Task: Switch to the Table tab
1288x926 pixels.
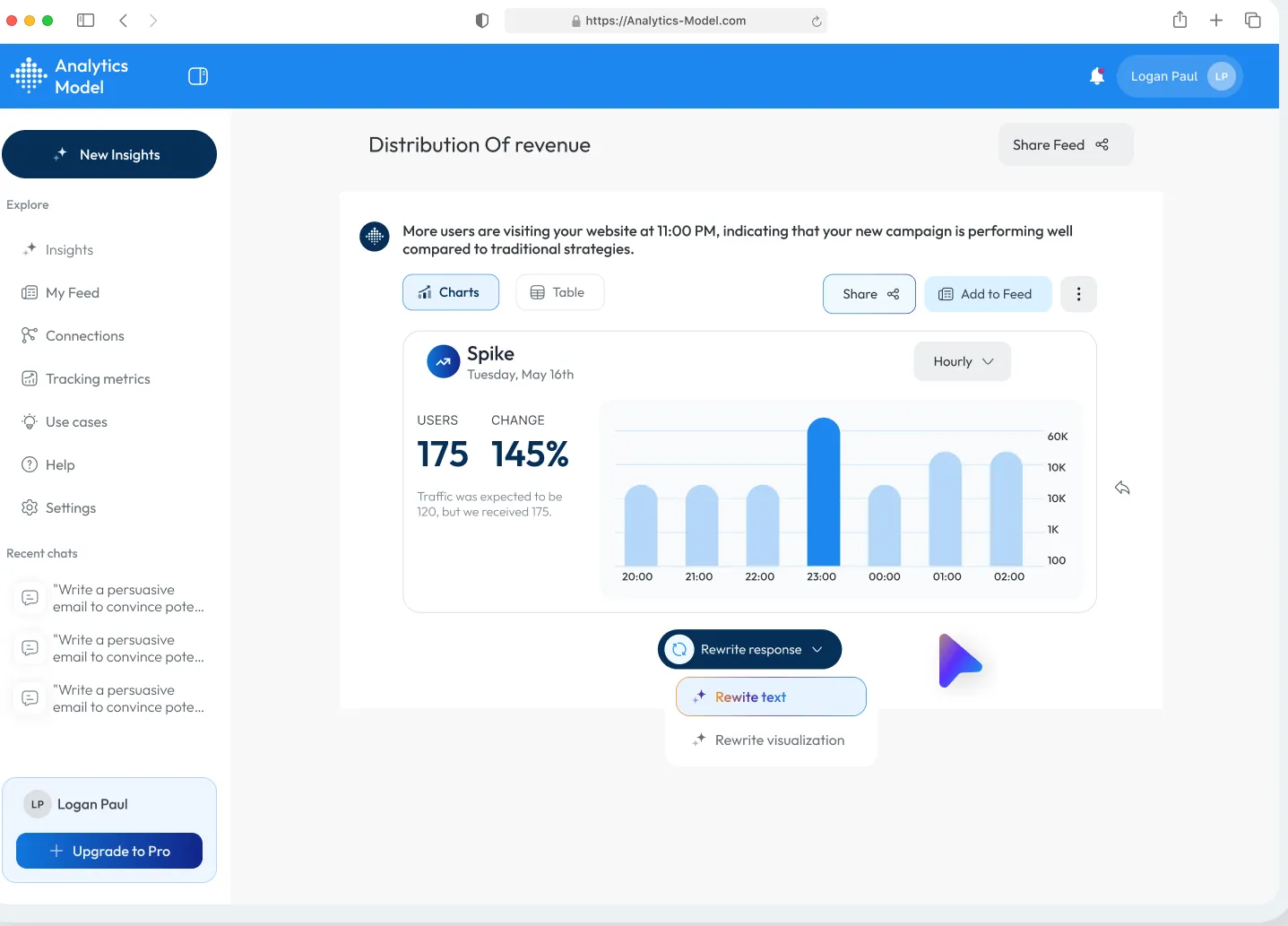Action: [559, 292]
